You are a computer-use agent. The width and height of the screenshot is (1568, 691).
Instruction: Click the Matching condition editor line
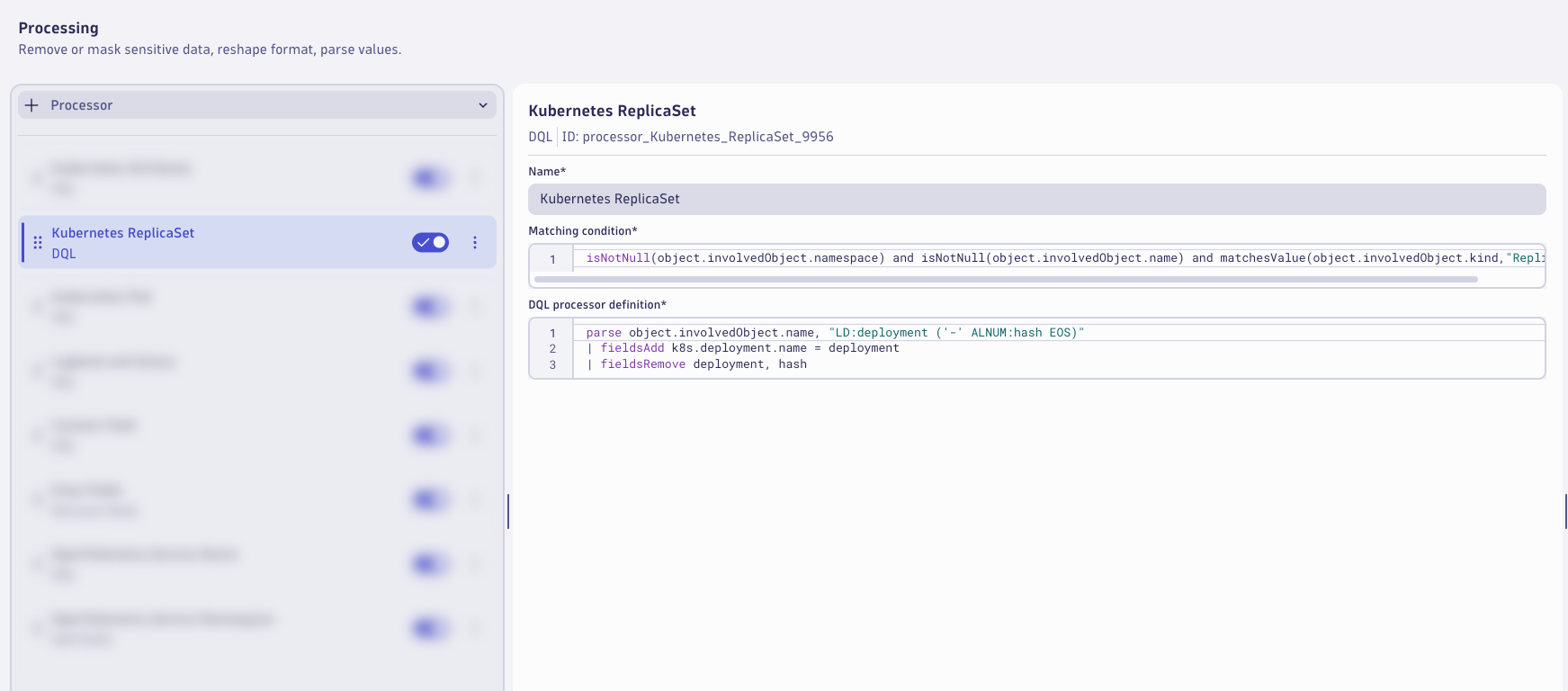[1059, 258]
